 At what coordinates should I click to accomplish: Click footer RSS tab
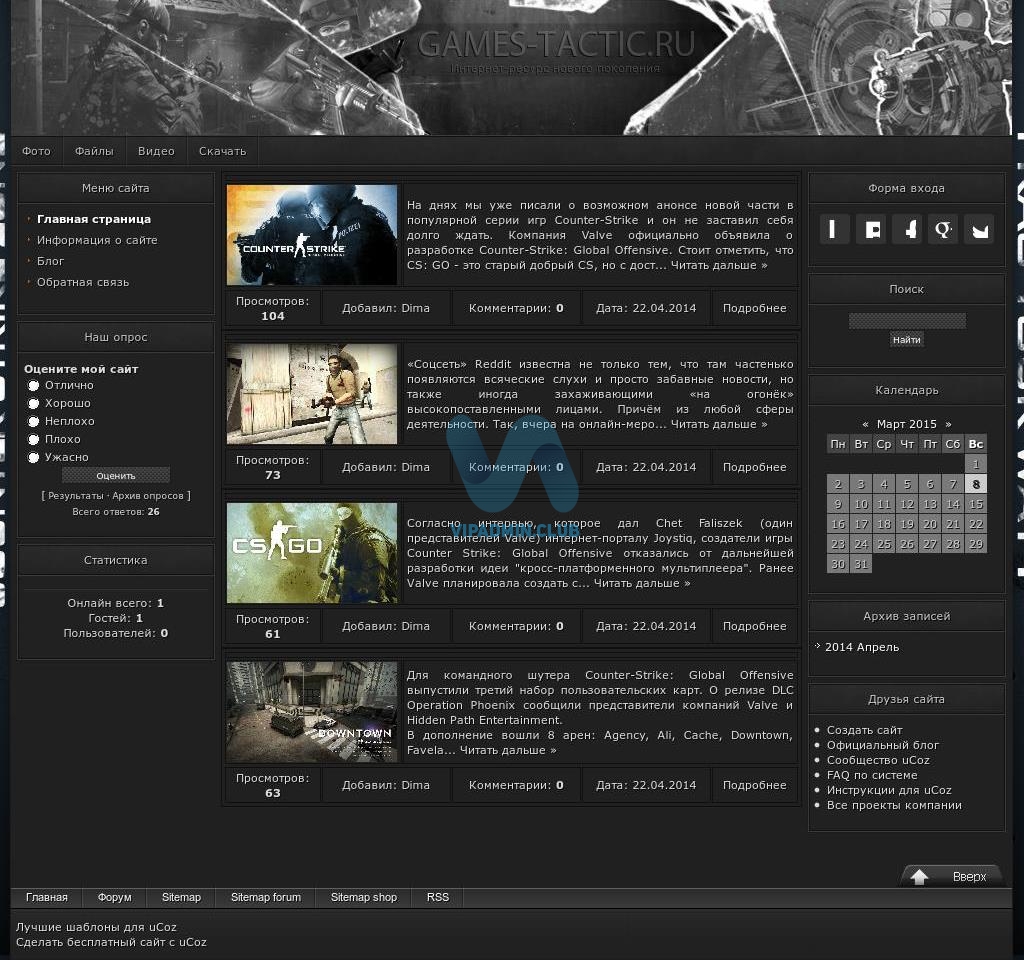point(438,897)
